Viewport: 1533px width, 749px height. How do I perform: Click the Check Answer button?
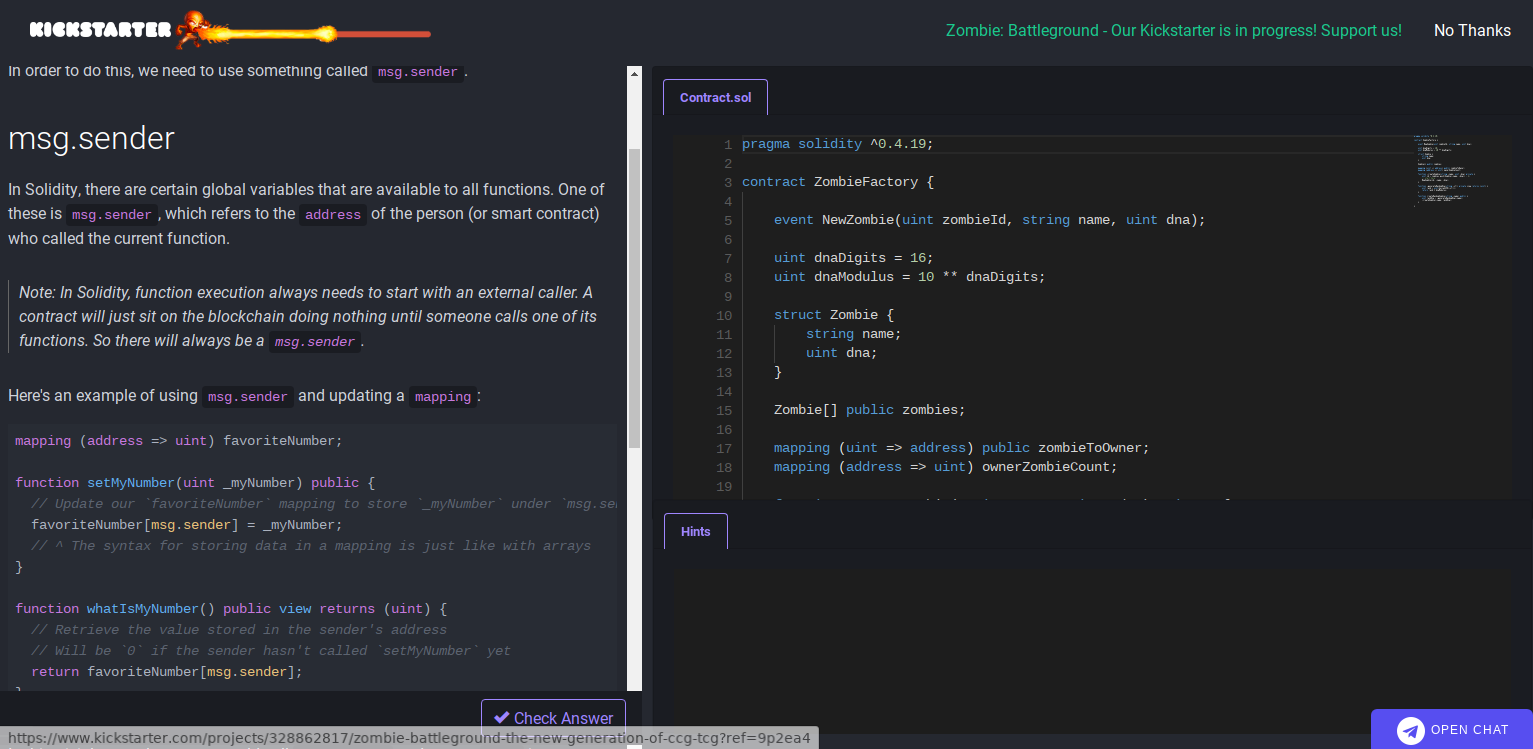553,718
